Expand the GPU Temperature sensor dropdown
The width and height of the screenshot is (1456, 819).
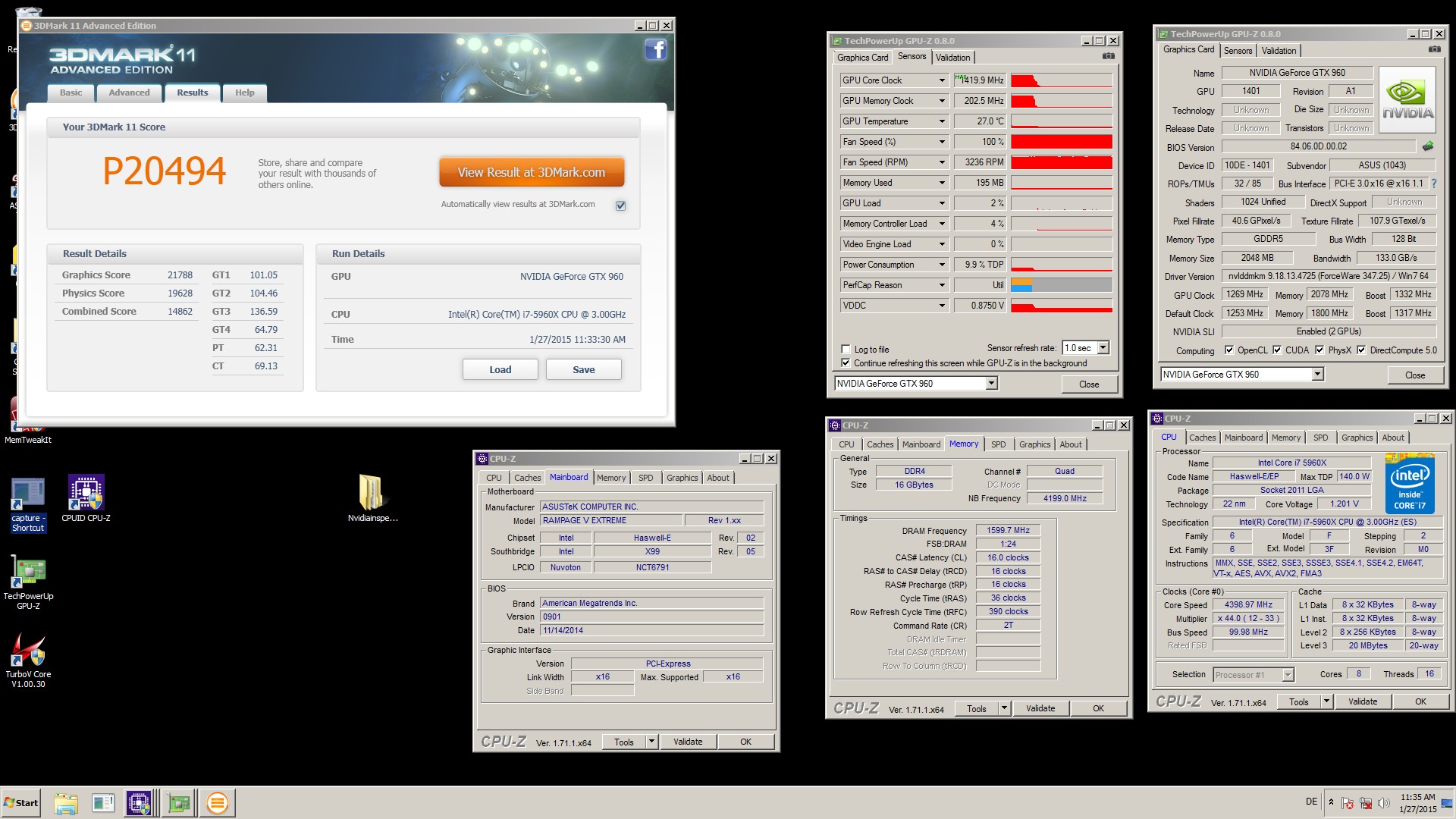coord(942,121)
